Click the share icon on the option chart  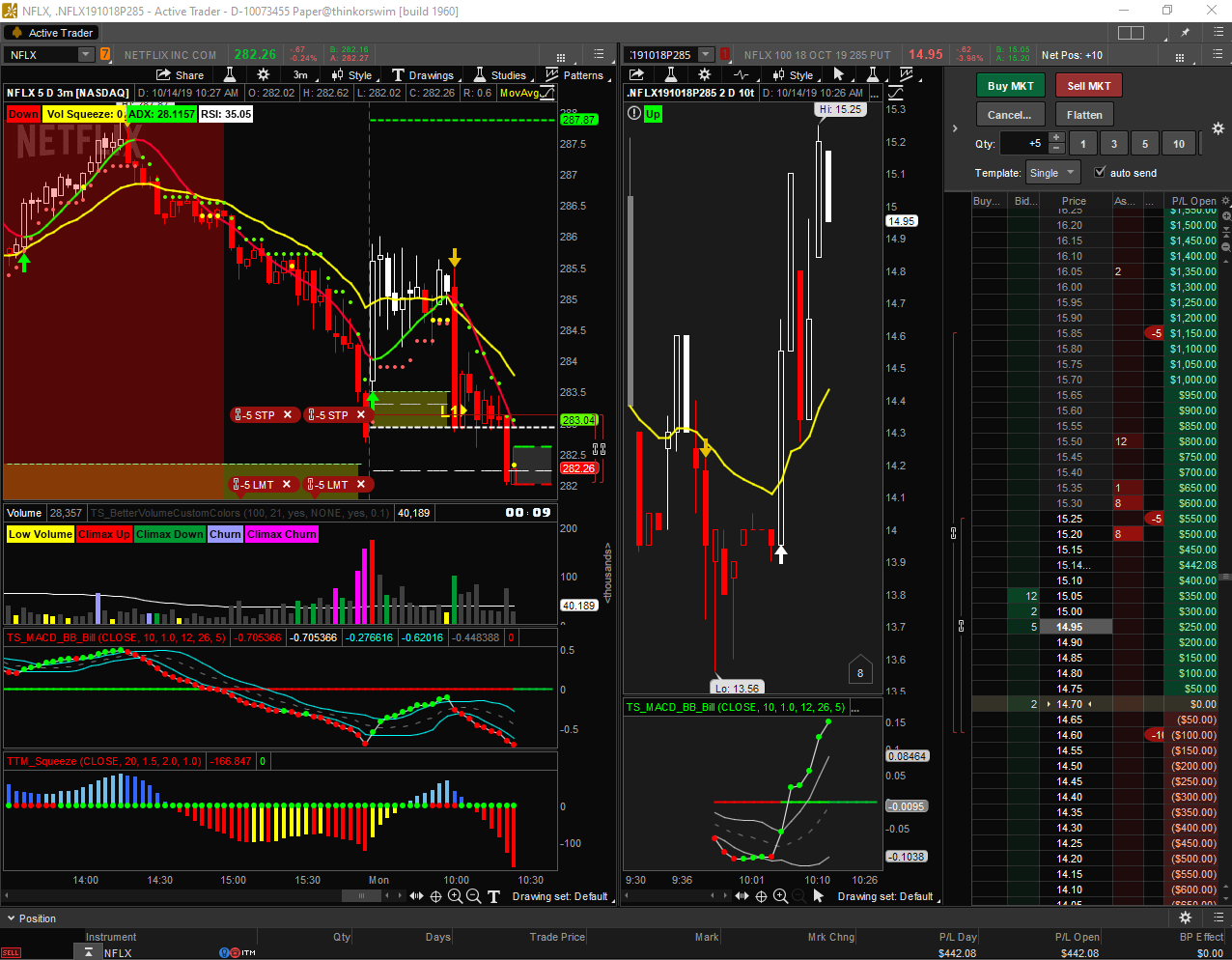pyautogui.click(x=637, y=74)
